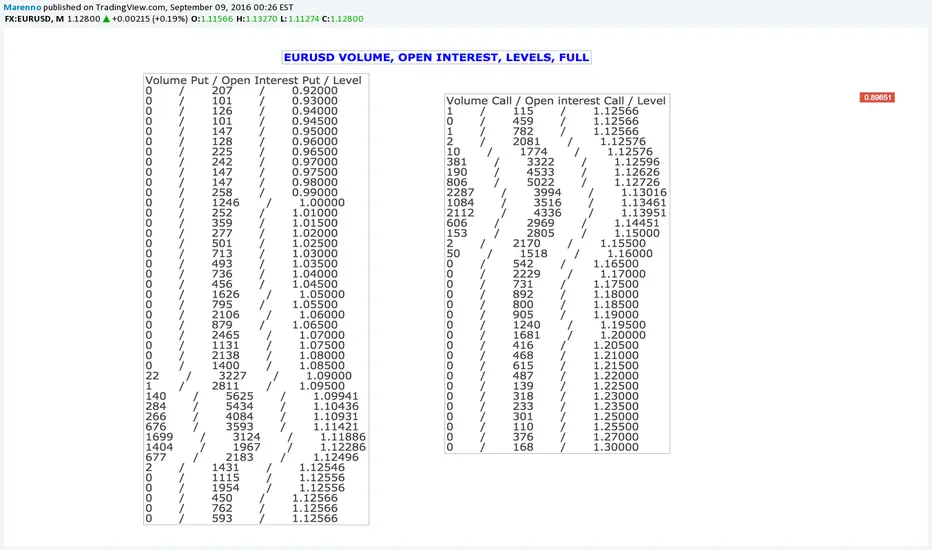Select the Volume Put / Open Interest Put / Level header
The image size is (932, 550).
coord(253,80)
